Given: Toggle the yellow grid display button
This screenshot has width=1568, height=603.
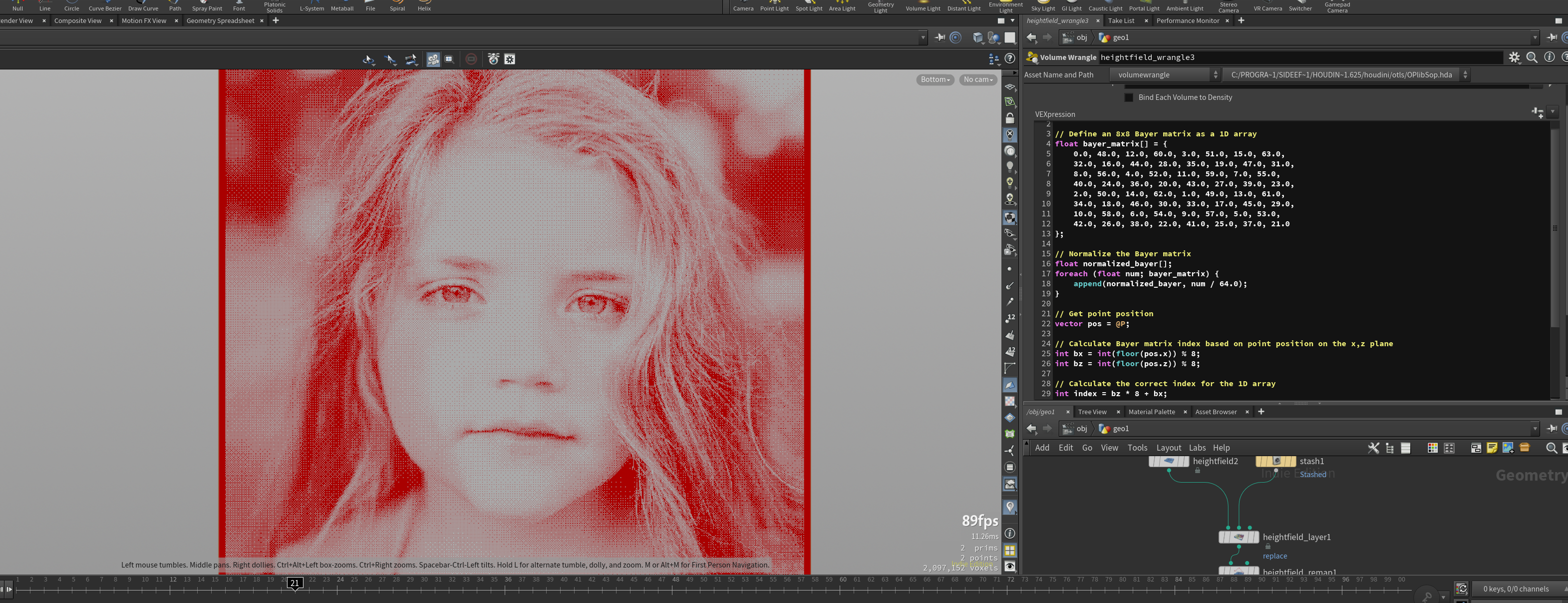Looking at the screenshot, I should point(1010,551).
